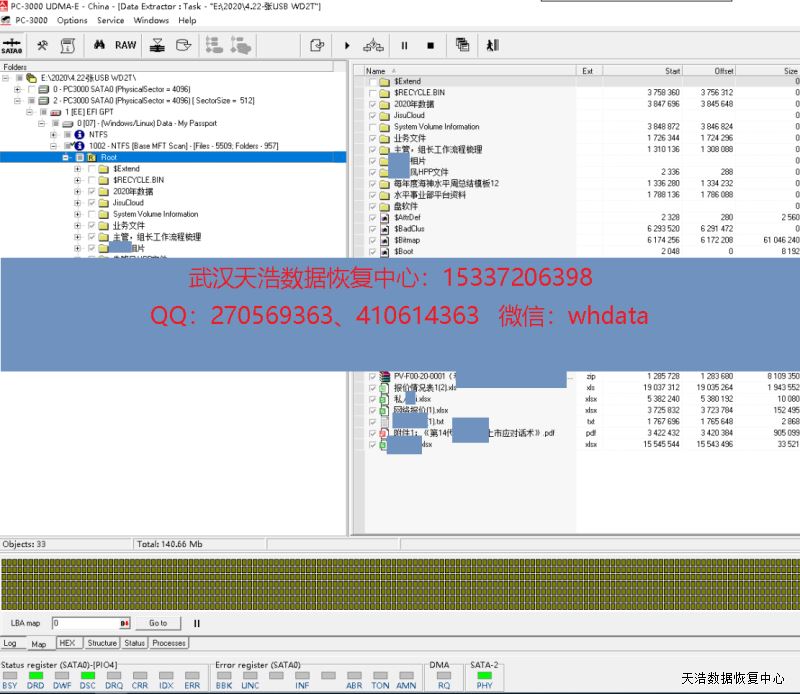Open the Structure tab

pos(101,643)
